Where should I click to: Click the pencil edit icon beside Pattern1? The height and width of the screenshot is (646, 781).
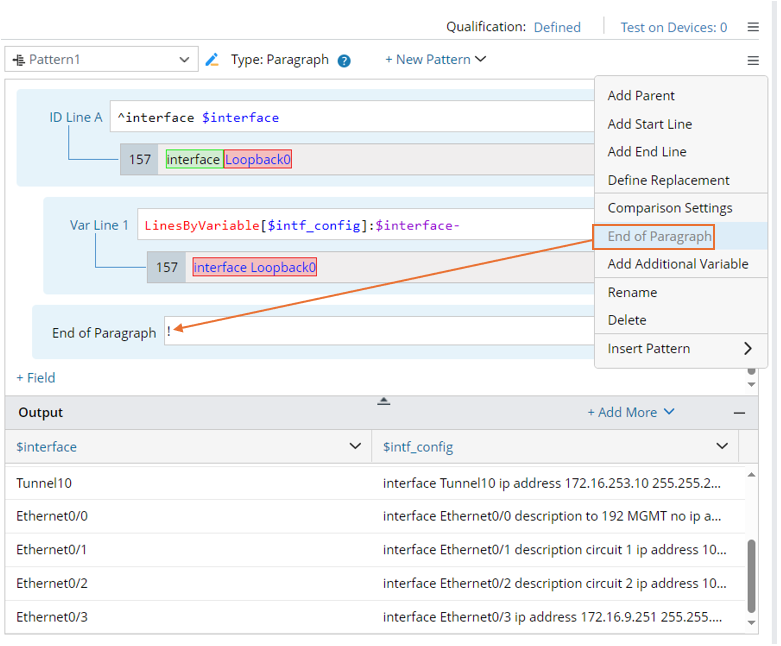point(212,60)
